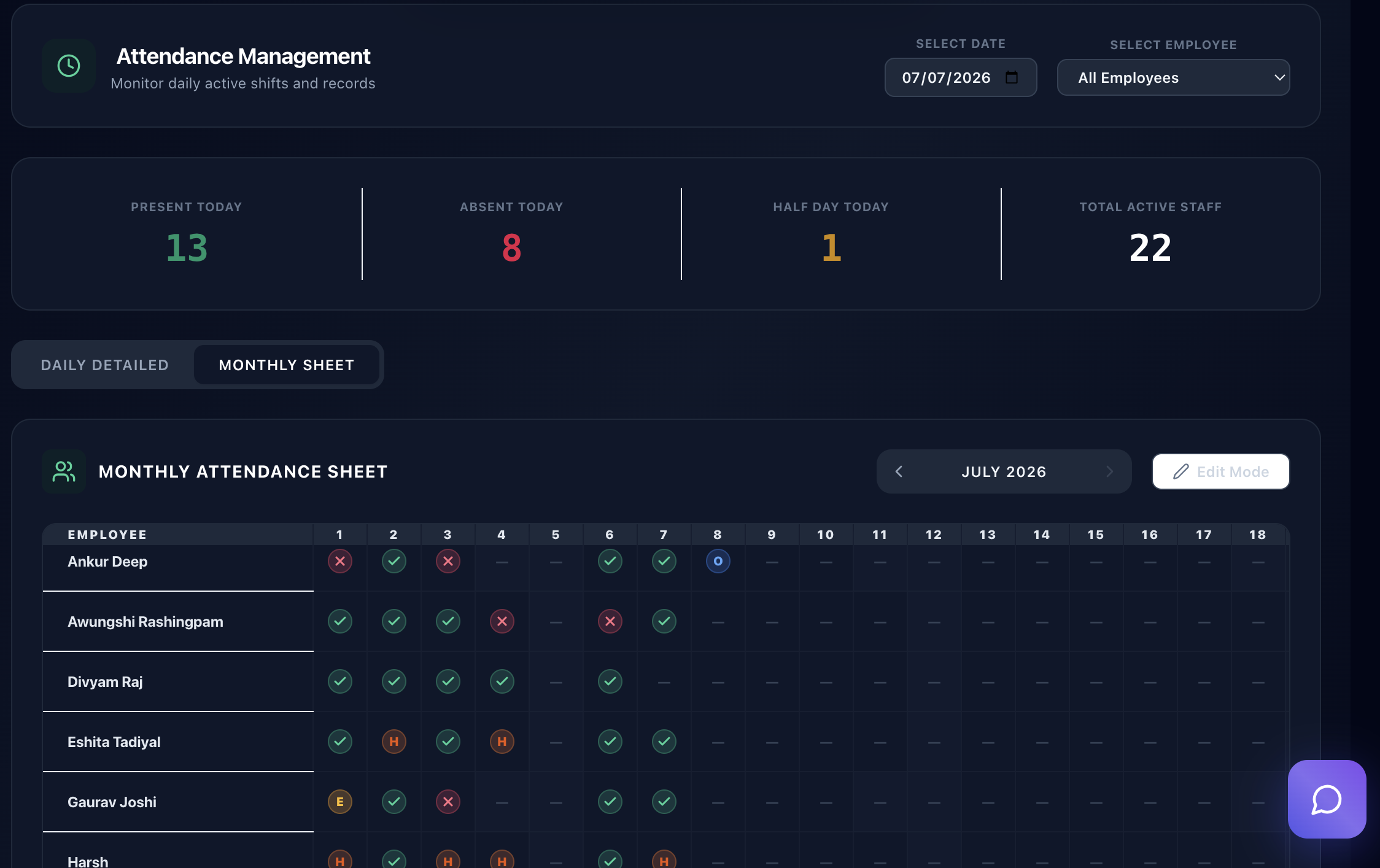Click Ankur Deep's O badge on day 8

coord(718,561)
